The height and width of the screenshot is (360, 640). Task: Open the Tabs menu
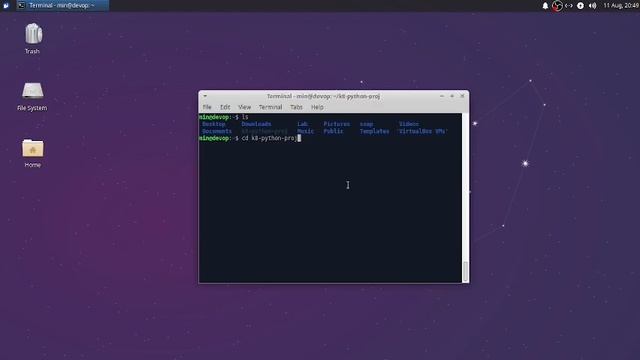296,107
